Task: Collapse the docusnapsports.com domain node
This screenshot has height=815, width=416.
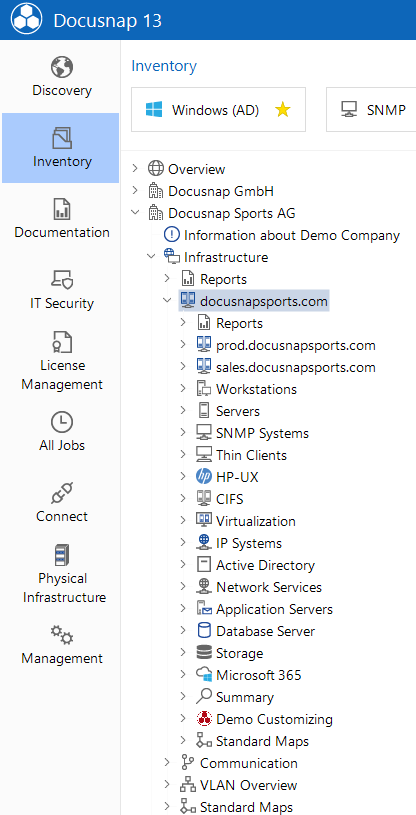Action: 167,300
